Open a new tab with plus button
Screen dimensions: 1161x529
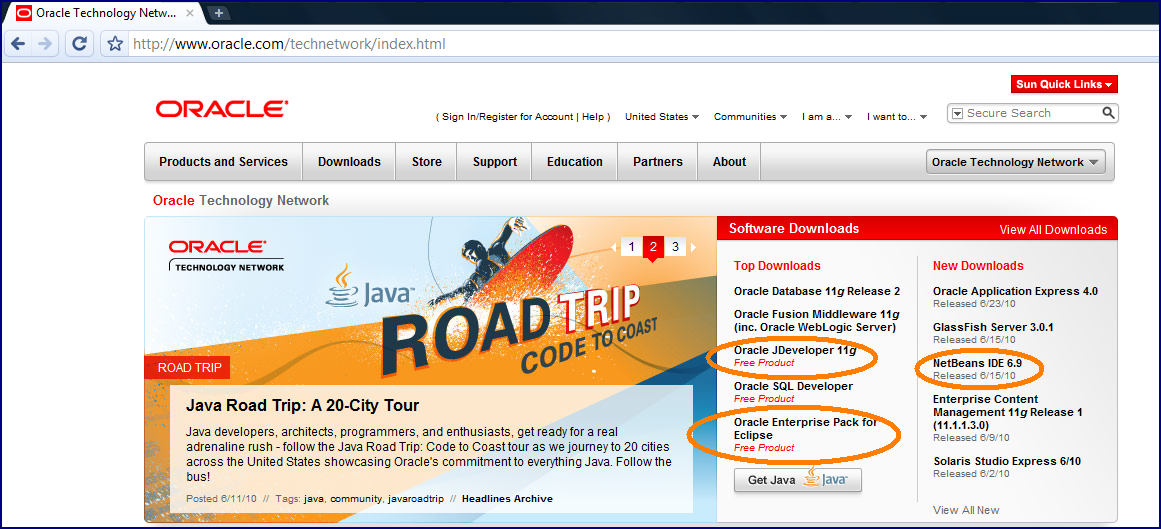[x=219, y=13]
